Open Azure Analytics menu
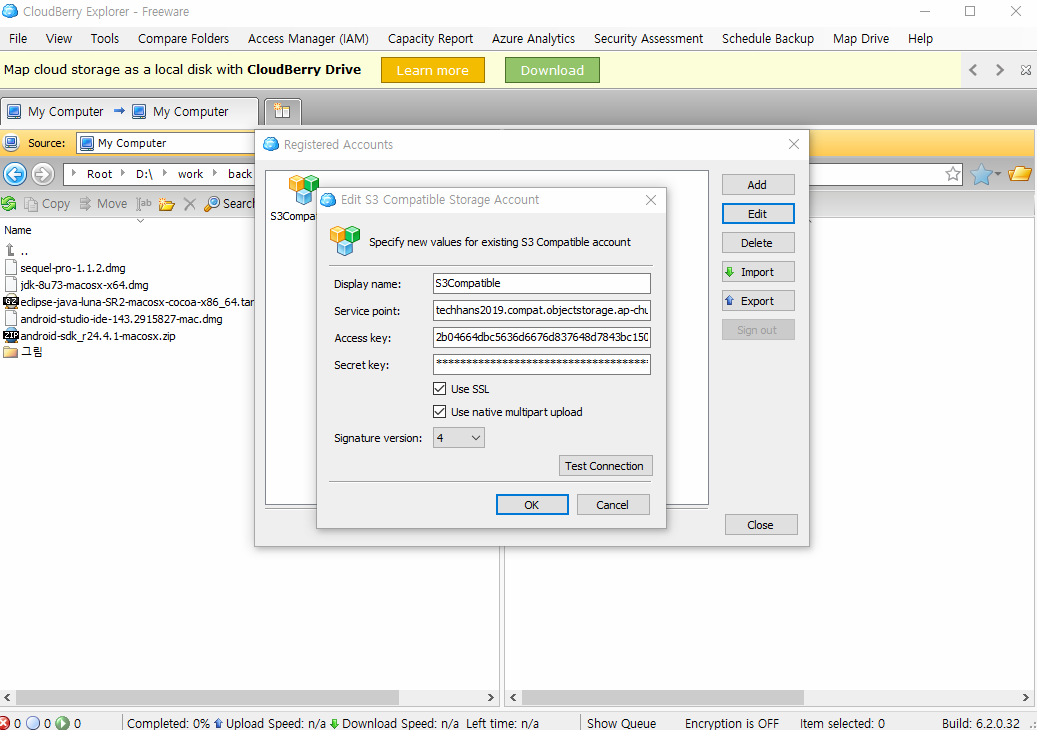The height and width of the screenshot is (730, 1037). pyautogui.click(x=533, y=38)
